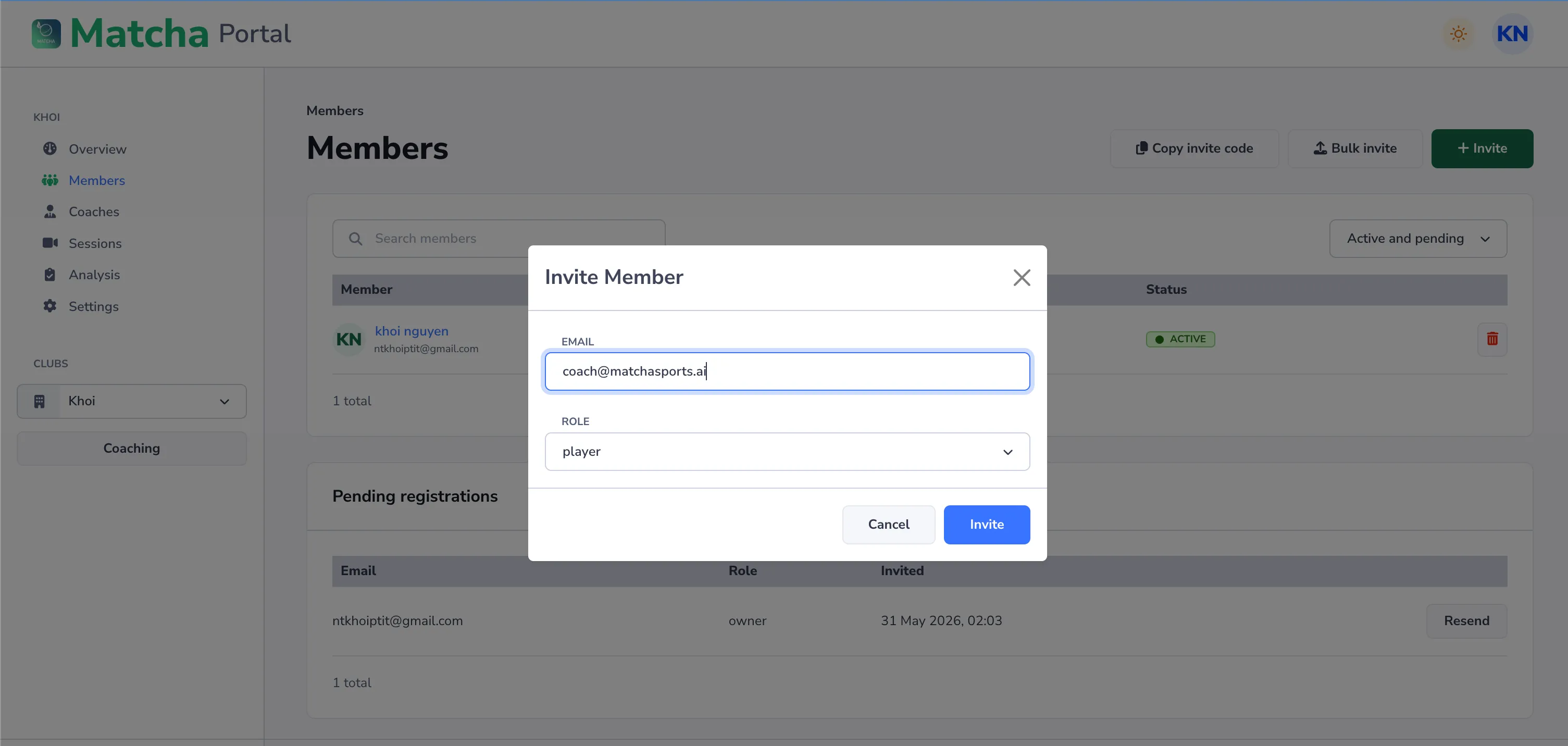Click the Overview dashboard icon
1568x746 pixels.
click(50, 148)
